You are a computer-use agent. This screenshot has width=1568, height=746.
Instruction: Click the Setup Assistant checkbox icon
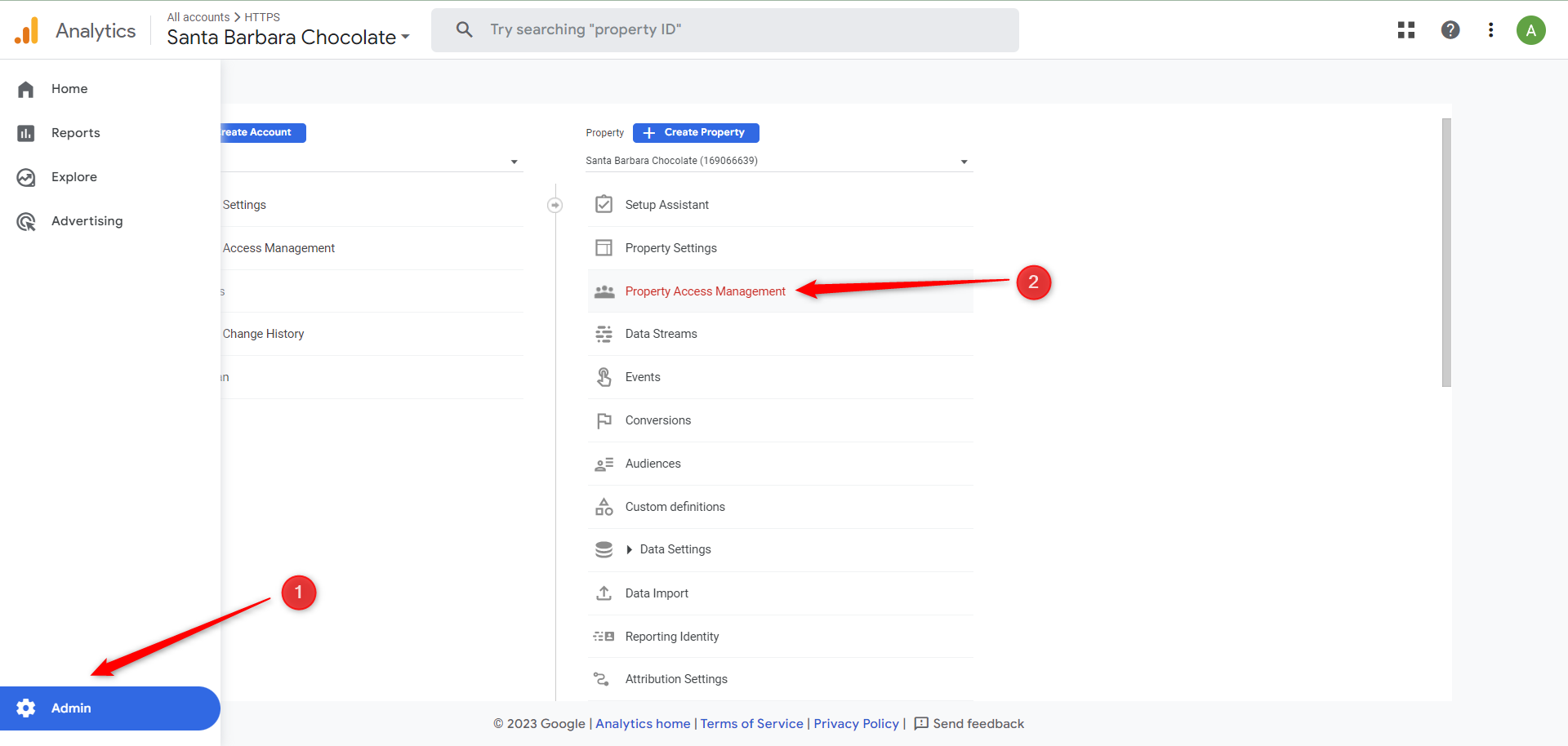[604, 204]
